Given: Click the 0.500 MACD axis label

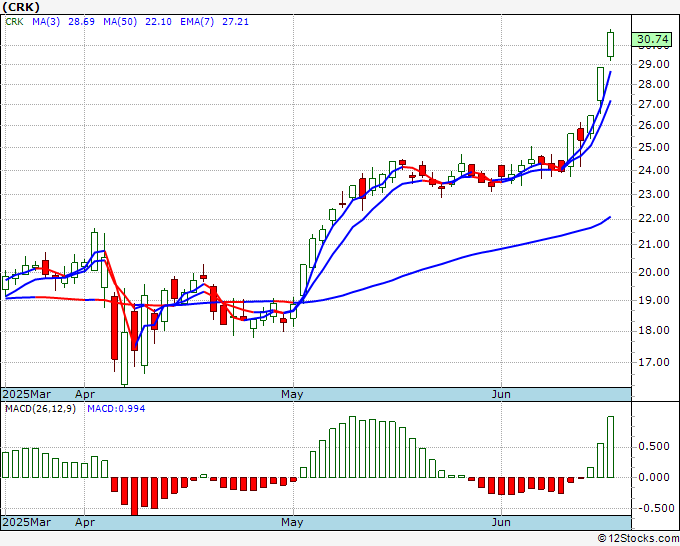Looking at the screenshot, I should [654, 447].
